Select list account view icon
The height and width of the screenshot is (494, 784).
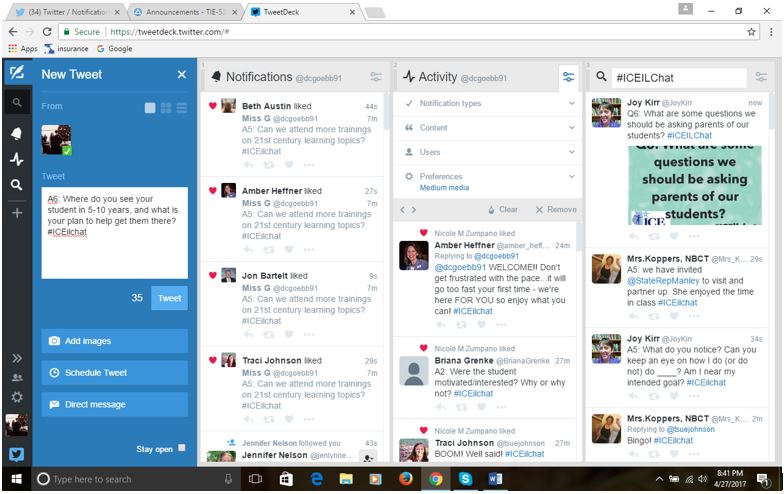tap(182, 108)
